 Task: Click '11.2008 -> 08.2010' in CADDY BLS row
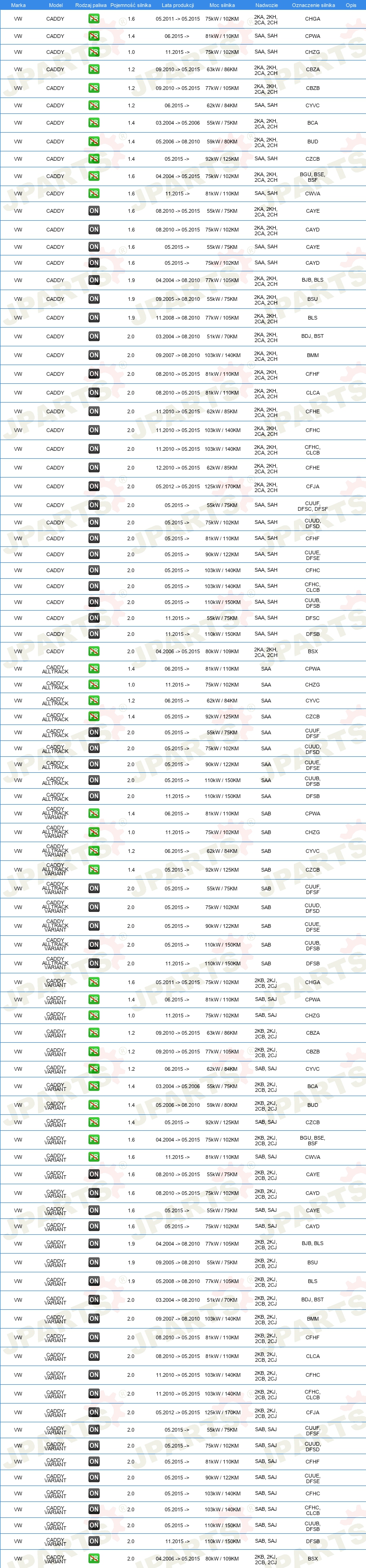[177, 318]
